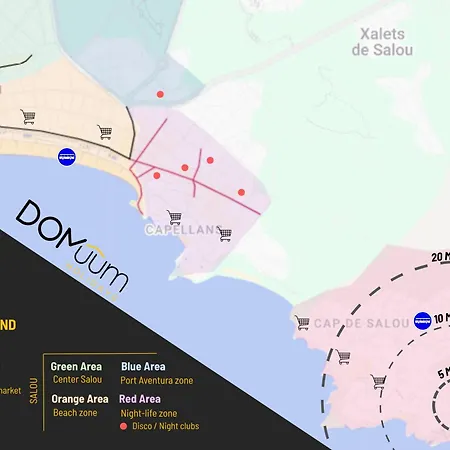Click the CAPELLANS place label
The height and width of the screenshot is (450, 450).
click(x=183, y=229)
